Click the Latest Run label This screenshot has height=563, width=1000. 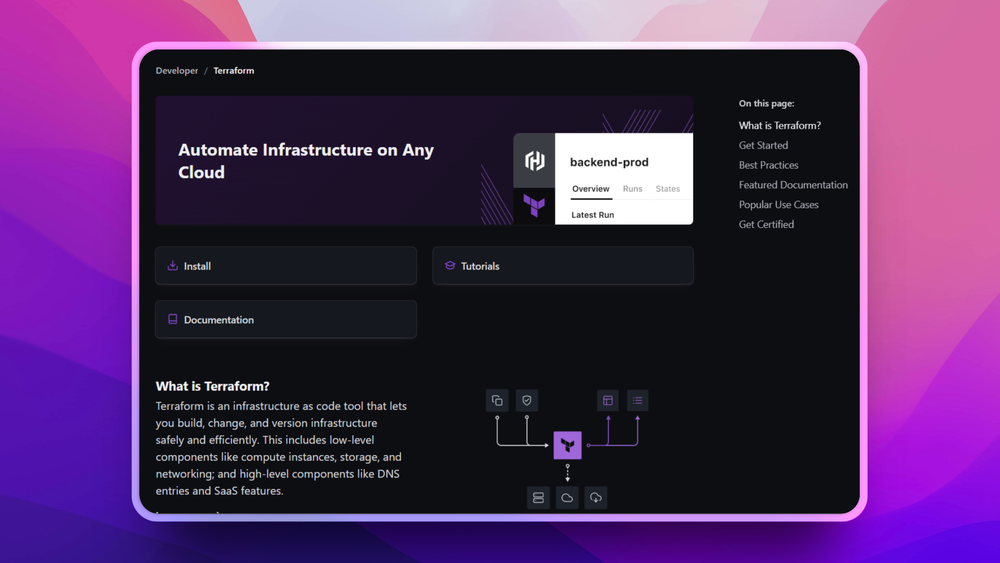click(x=592, y=215)
